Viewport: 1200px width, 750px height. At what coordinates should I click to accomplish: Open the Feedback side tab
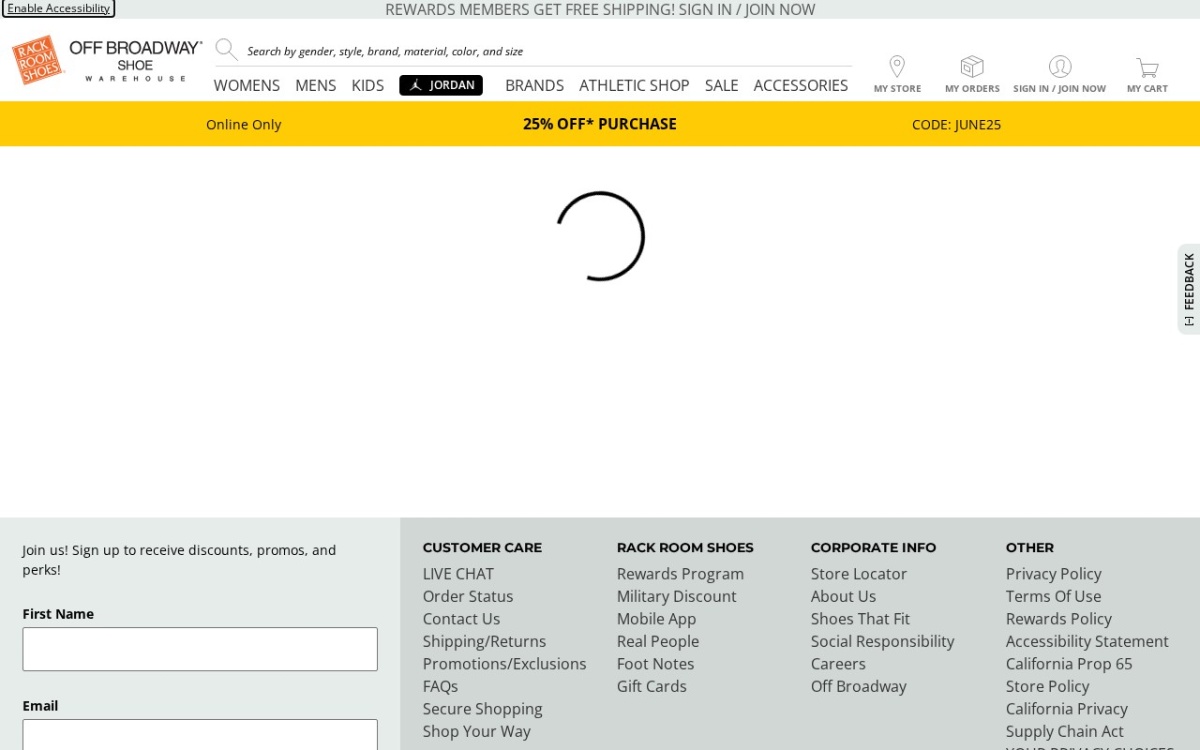click(x=1189, y=289)
